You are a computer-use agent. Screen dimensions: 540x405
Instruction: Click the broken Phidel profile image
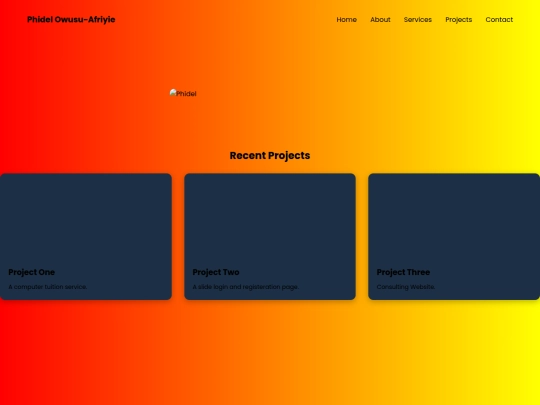click(x=183, y=93)
